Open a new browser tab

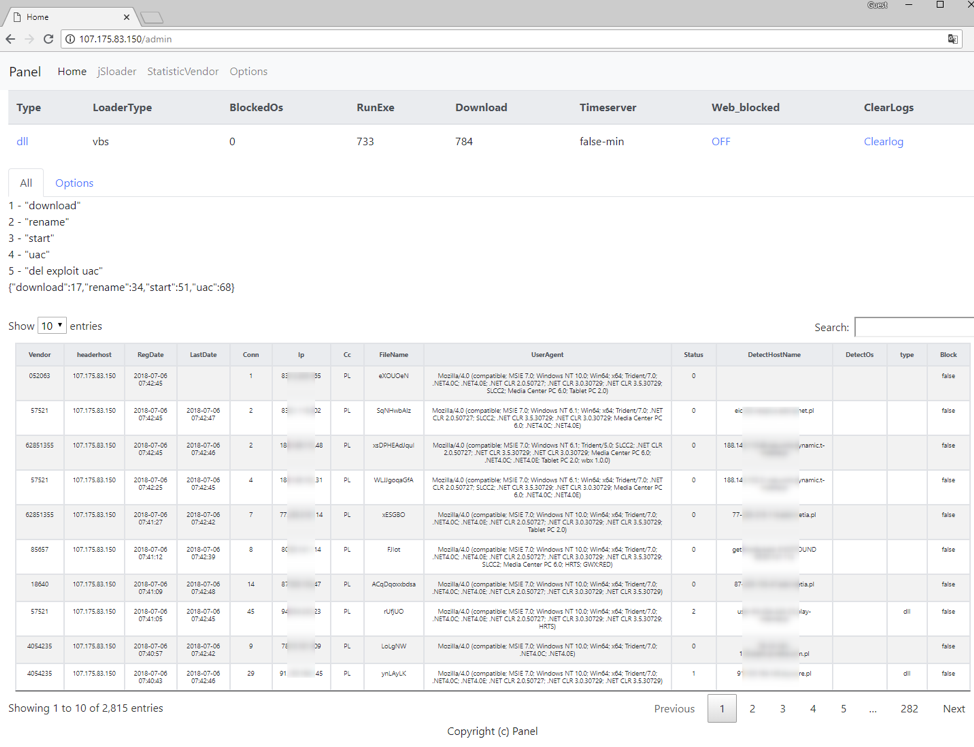point(152,18)
